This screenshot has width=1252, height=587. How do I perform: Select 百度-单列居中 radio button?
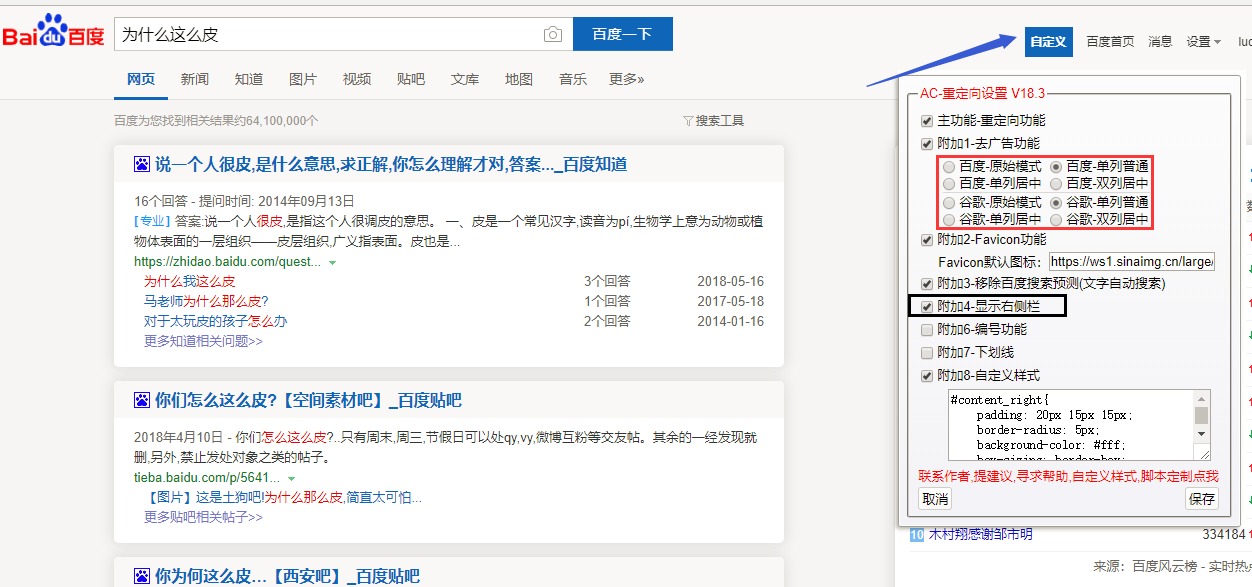tap(949, 184)
